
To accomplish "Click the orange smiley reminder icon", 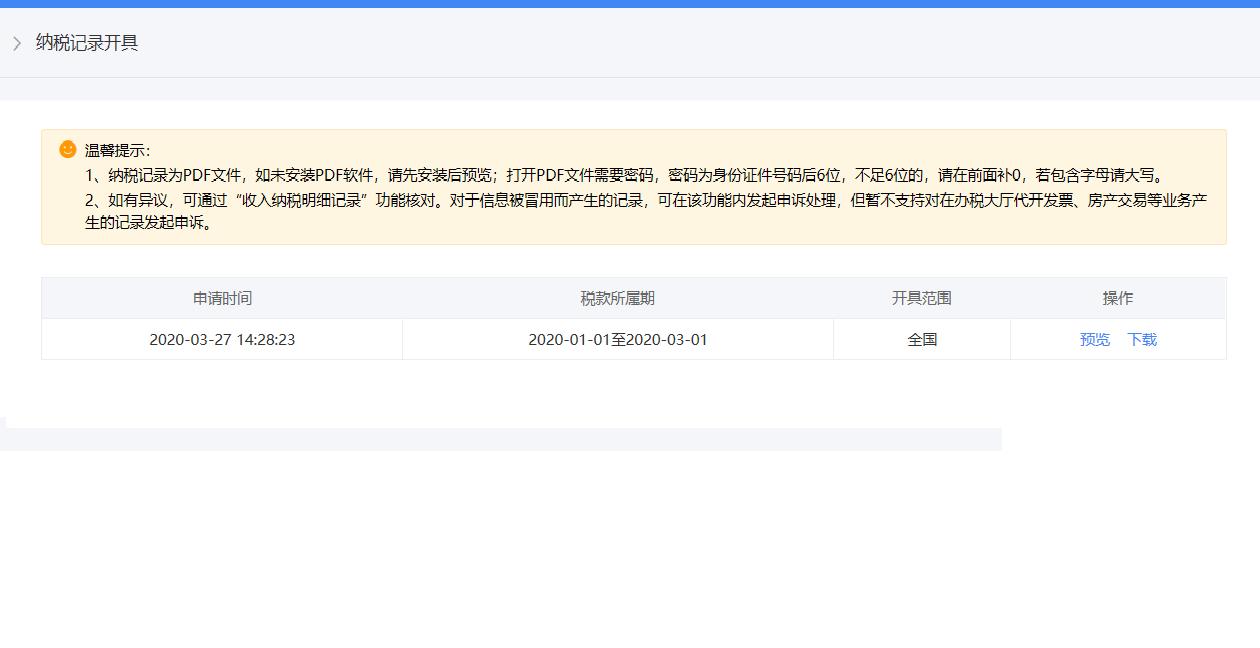I will tap(67, 149).
